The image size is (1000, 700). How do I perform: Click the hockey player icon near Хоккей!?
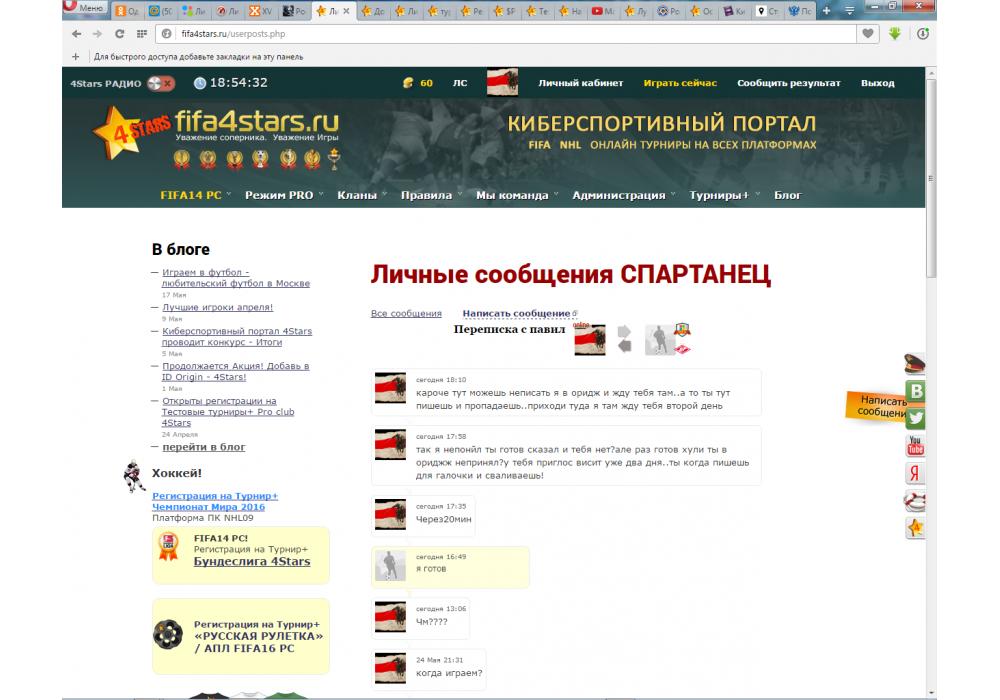(133, 476)
